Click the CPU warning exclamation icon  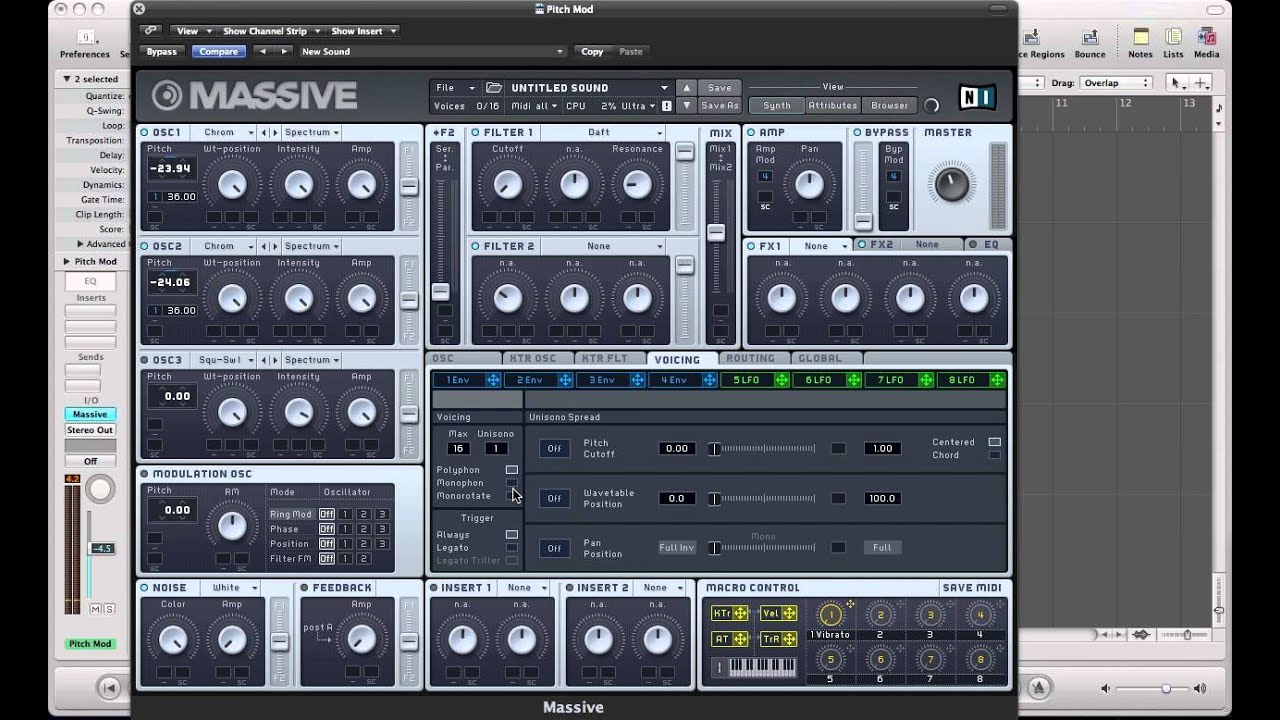pyautogui.click(x=667, y=106)
